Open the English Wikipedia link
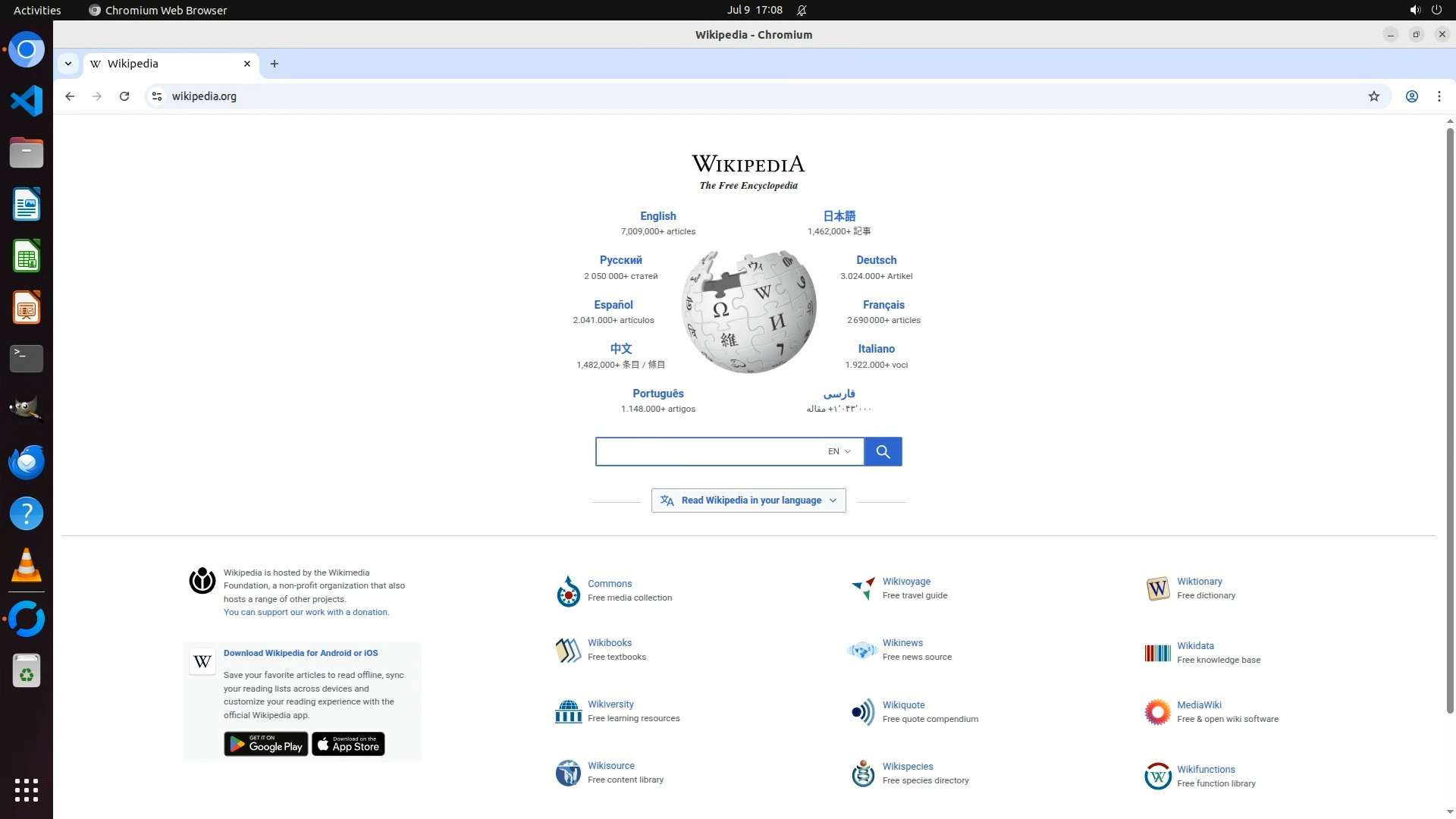 tap(657, 216)
